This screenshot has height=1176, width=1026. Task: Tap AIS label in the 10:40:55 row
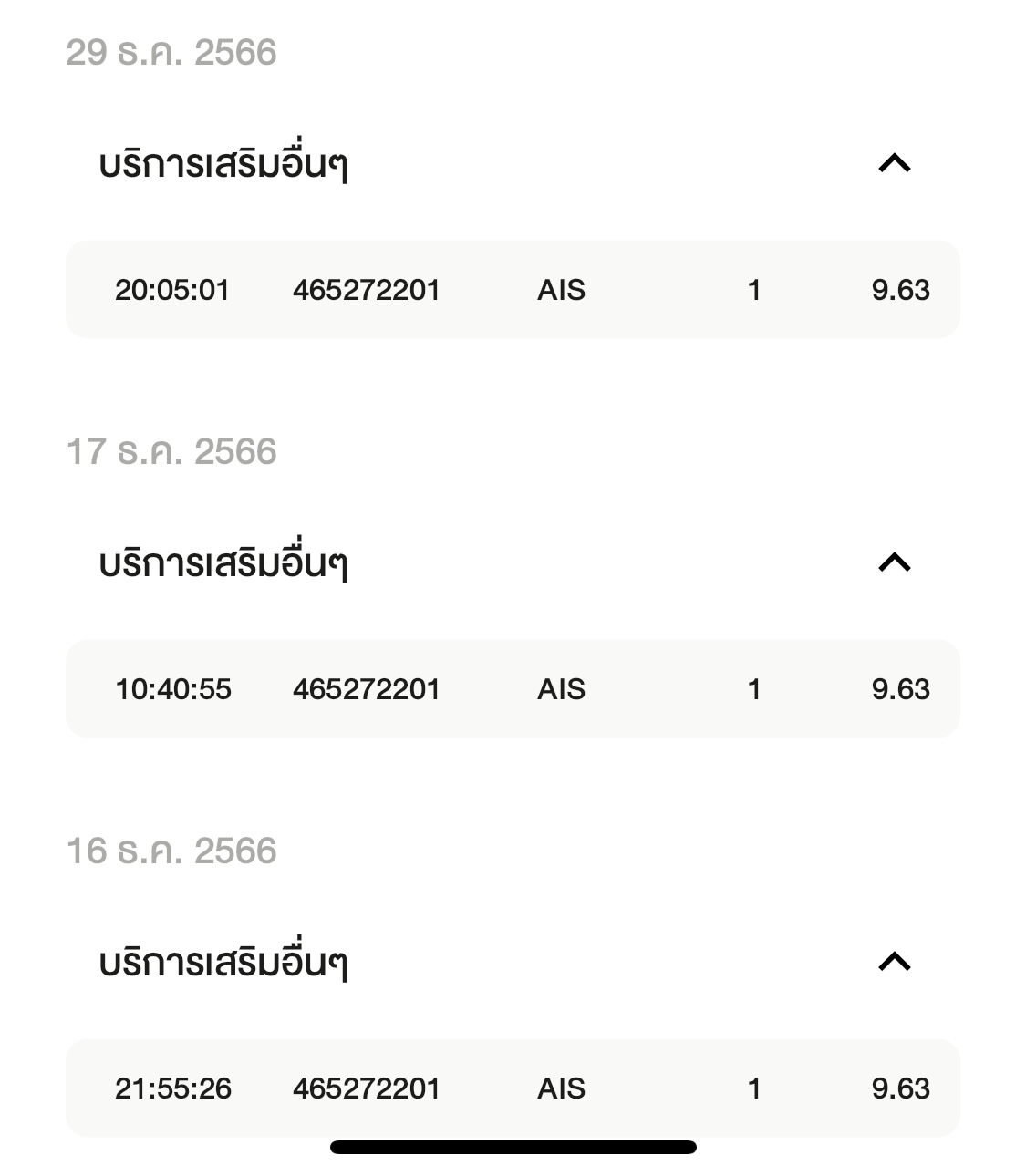pos(561,689)
